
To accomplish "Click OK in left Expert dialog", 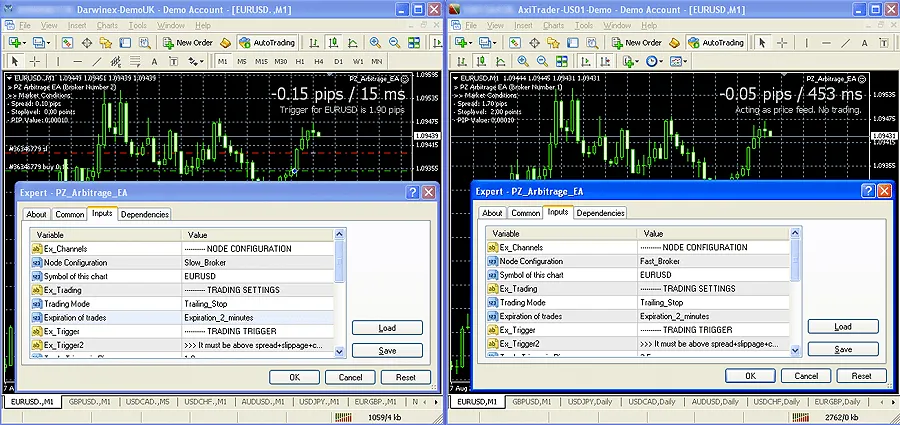I will point(294,377).
